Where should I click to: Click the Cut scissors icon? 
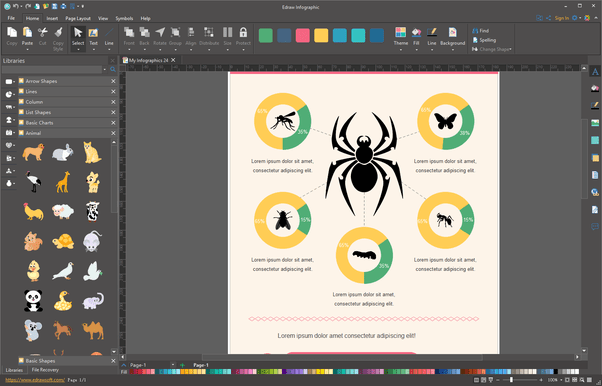(43, 33)
